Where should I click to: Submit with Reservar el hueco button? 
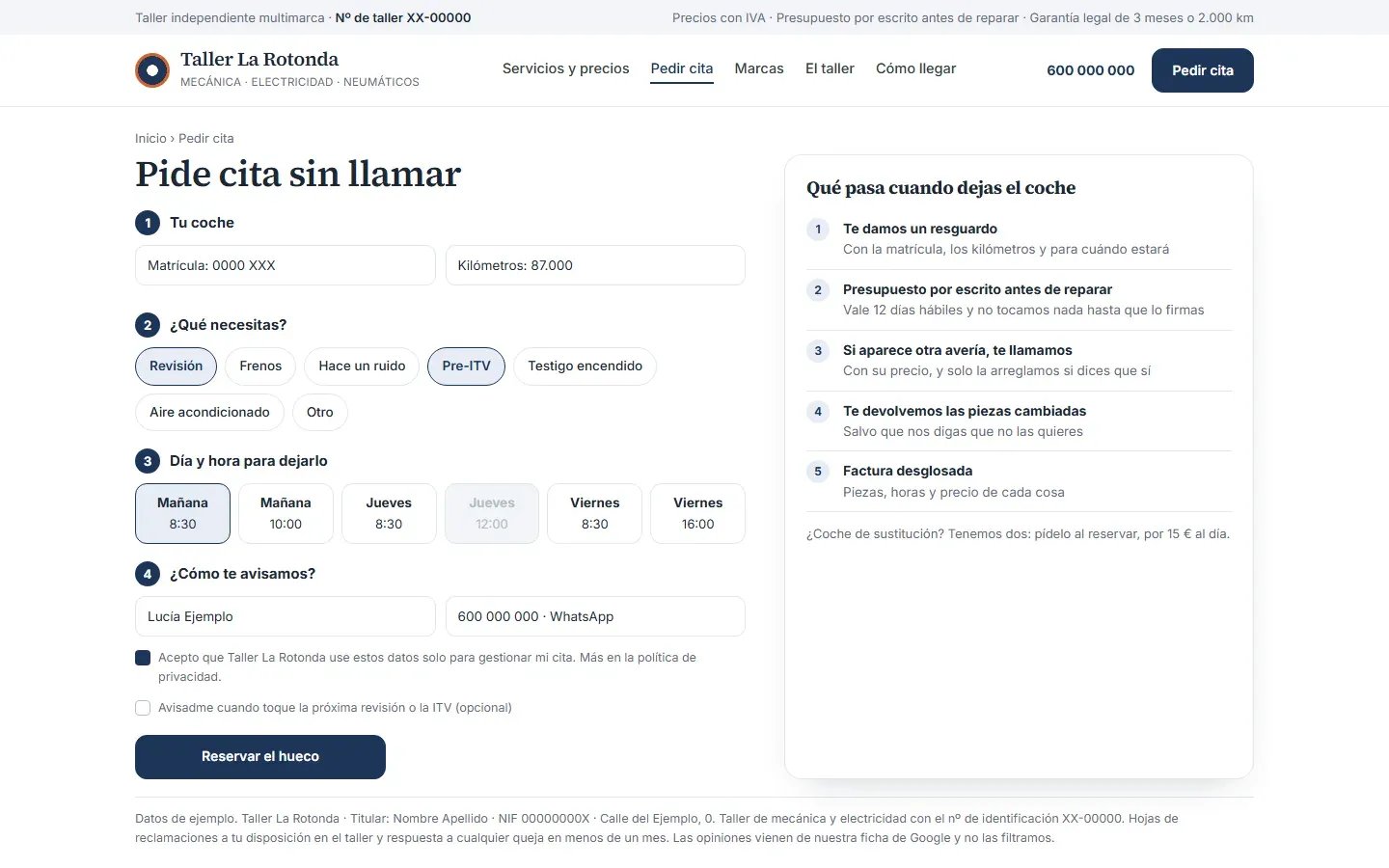point(260,757)
